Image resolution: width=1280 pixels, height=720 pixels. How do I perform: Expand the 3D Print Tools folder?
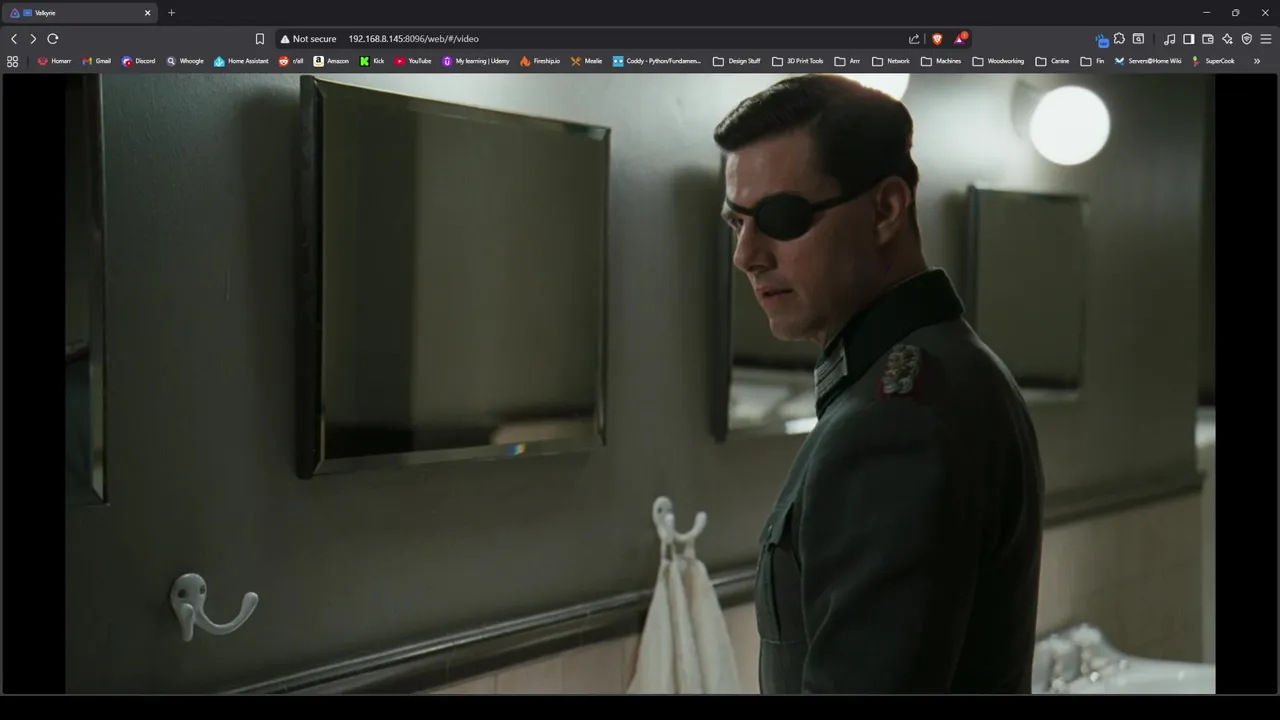[798, 61]
